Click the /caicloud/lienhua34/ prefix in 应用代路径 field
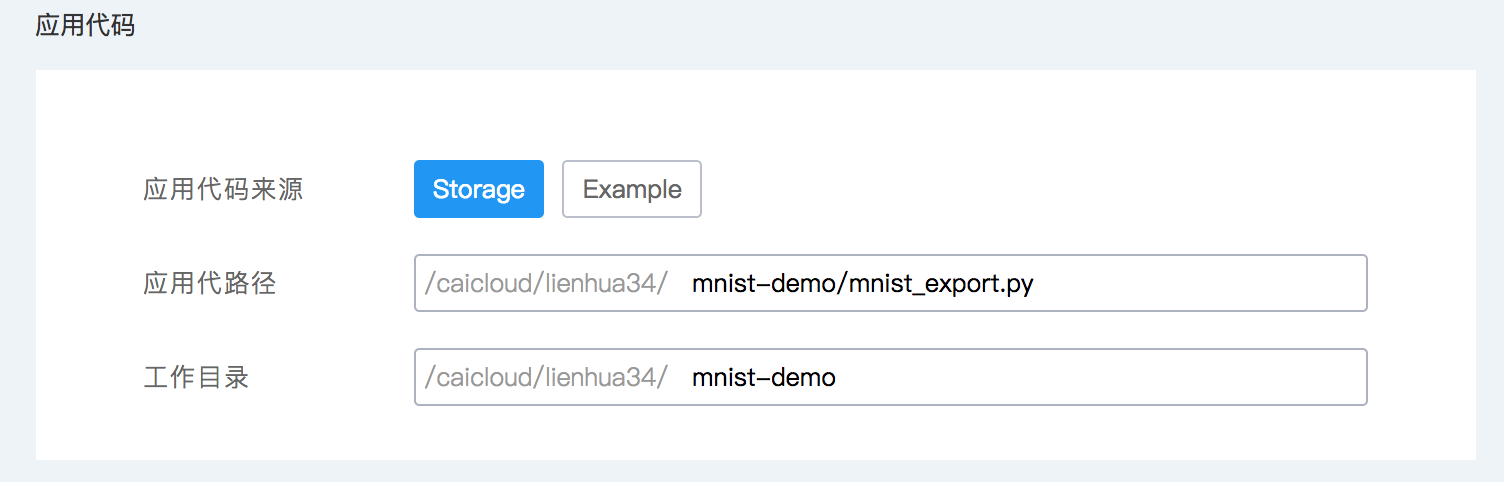1504x482 pixels. tap(546, 283)
